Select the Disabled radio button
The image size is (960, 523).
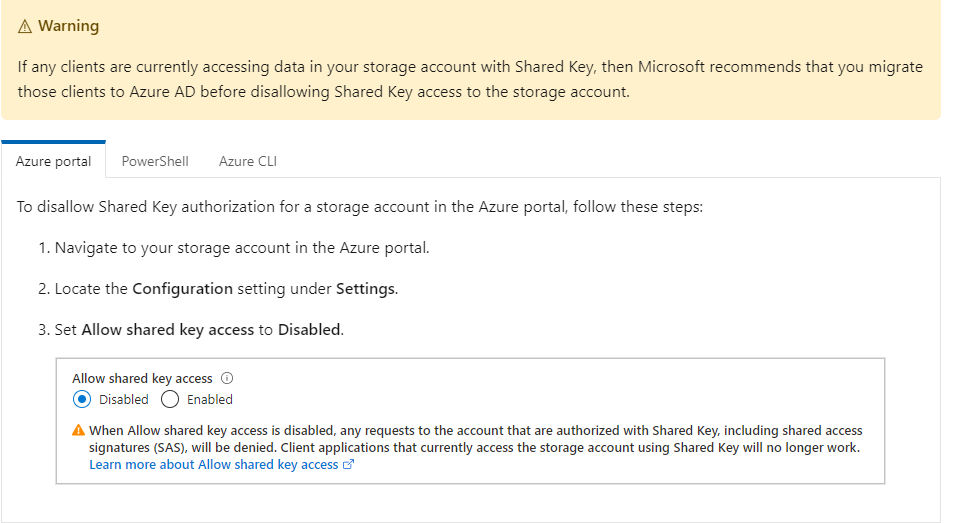pos(82,400)
